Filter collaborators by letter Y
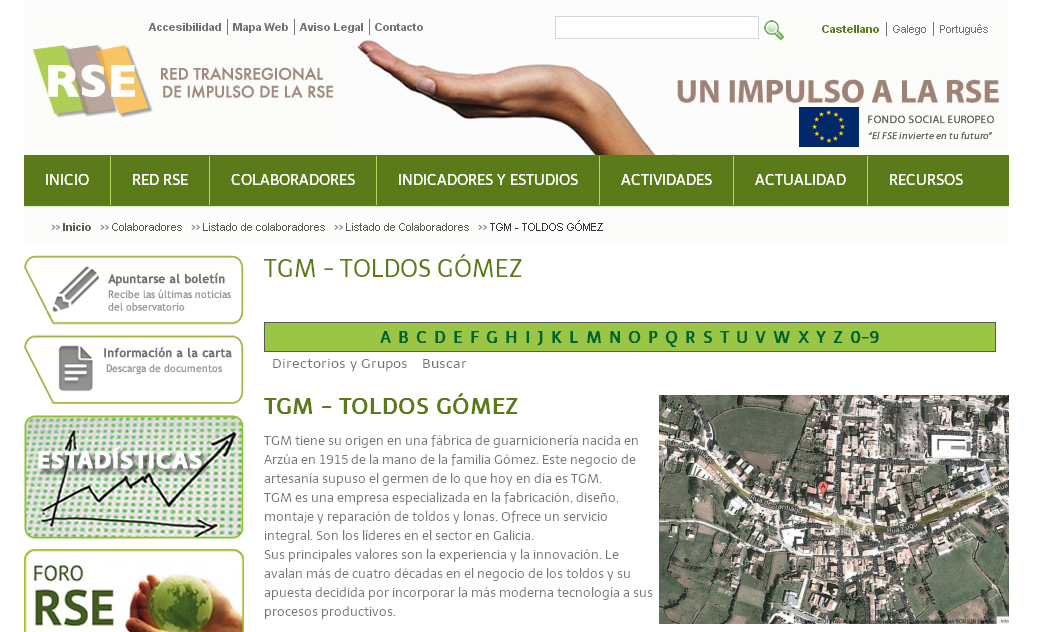 coord(821,338)
